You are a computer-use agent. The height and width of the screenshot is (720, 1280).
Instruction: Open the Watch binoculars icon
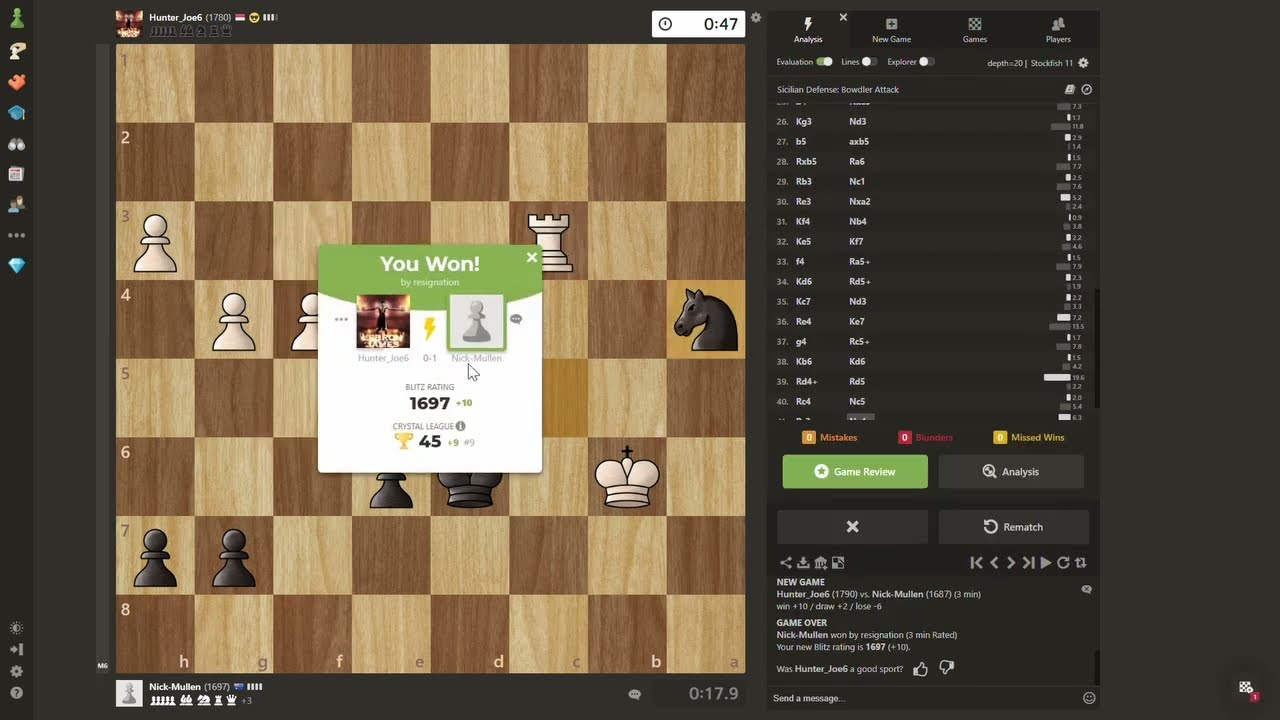tap(16, 144)
